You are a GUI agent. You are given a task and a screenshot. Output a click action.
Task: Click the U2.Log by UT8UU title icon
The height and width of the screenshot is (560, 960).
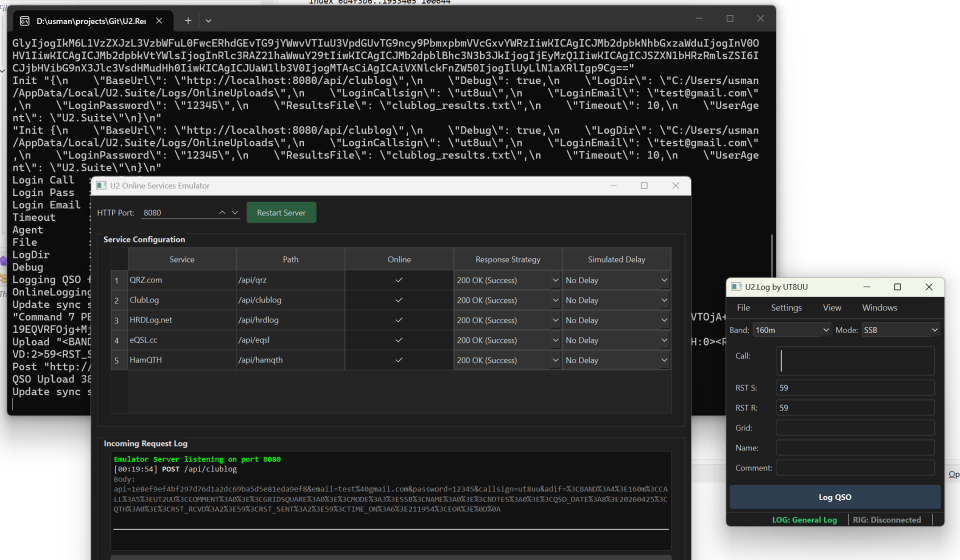736,286
